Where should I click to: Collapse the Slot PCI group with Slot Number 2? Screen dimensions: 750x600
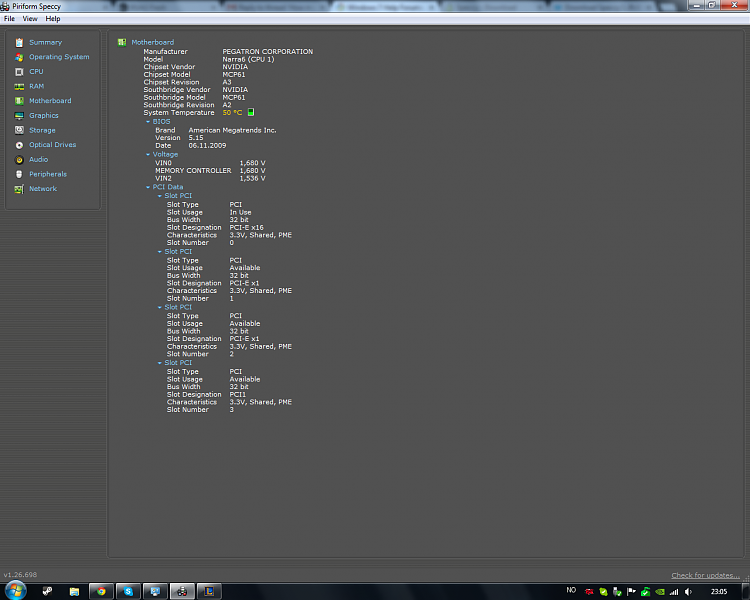[160, 307]
